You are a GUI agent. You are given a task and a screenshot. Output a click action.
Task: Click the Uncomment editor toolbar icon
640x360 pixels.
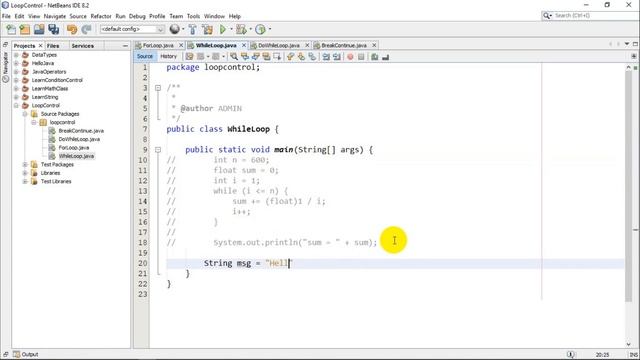[x=385, y=57]
